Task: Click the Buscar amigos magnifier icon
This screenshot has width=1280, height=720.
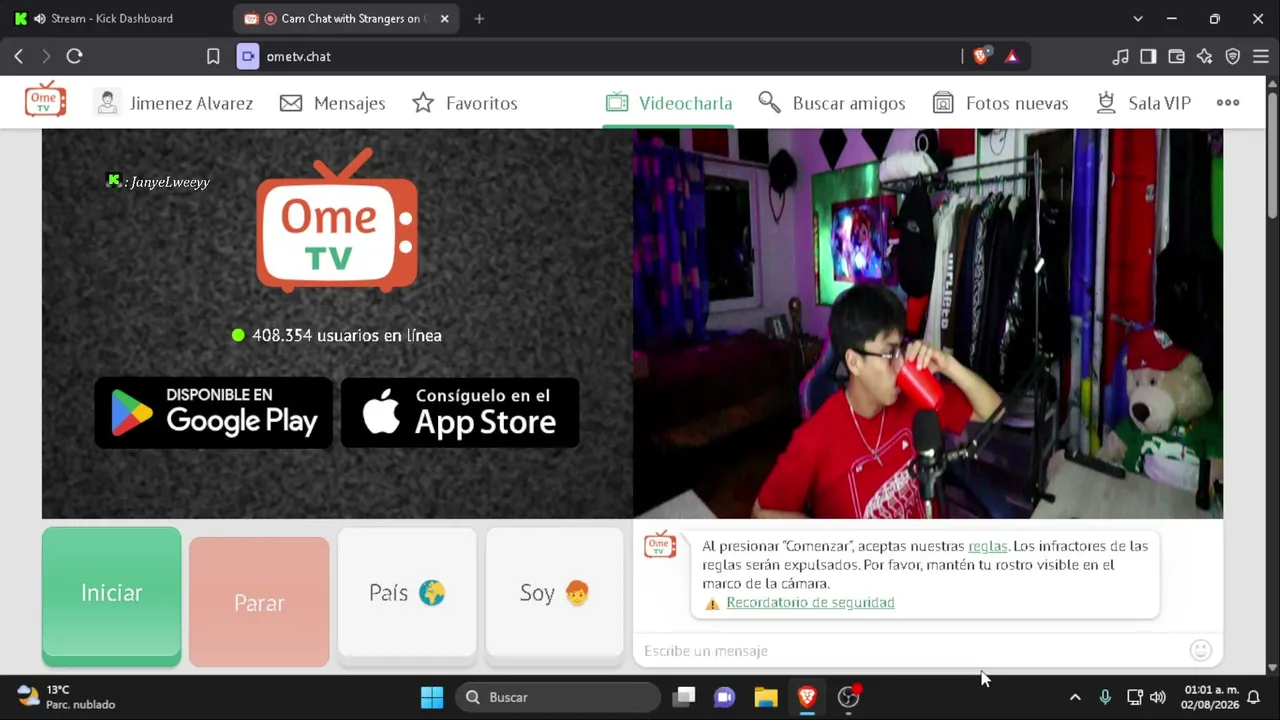Action: [769, 103]
